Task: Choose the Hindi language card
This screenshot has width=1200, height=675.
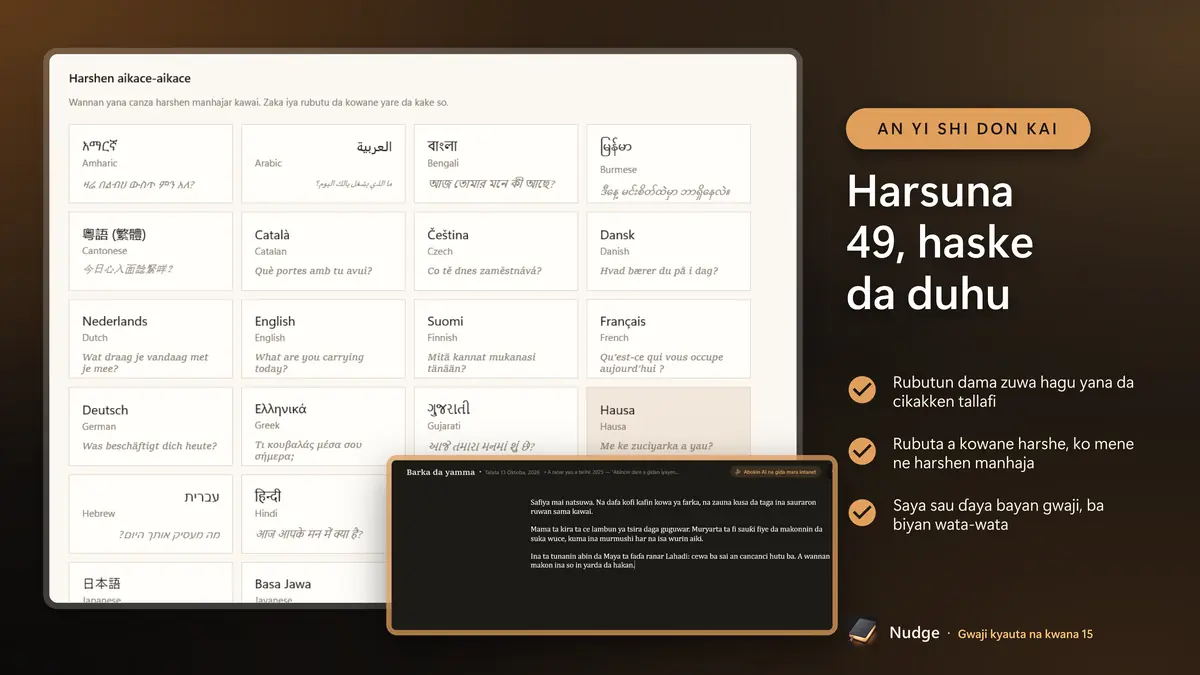Action: coord(315,514)
